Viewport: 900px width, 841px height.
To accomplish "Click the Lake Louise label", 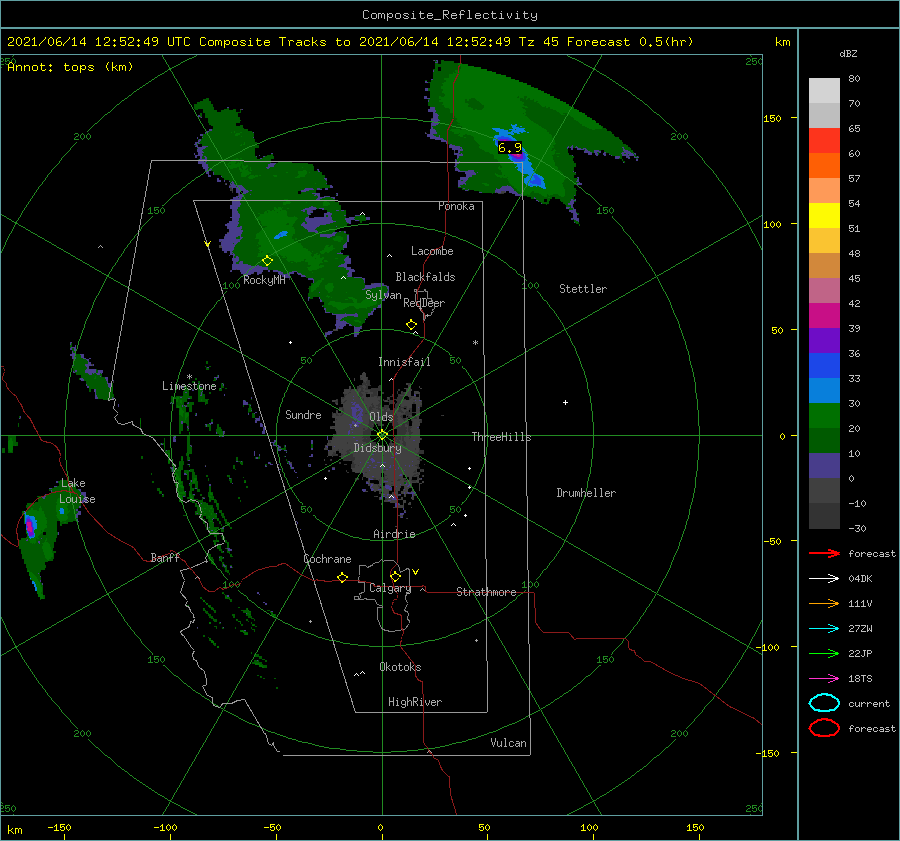I will (x=77, y=491).
